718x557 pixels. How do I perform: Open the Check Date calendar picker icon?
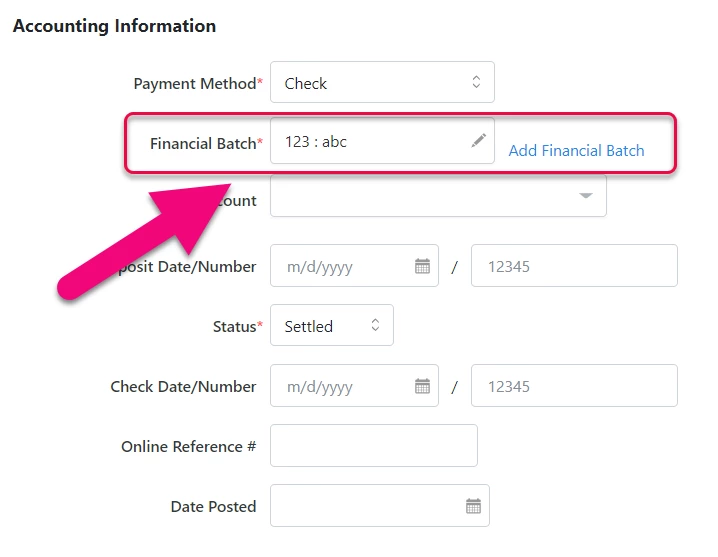pyautogui.click(x=422, y=386)
